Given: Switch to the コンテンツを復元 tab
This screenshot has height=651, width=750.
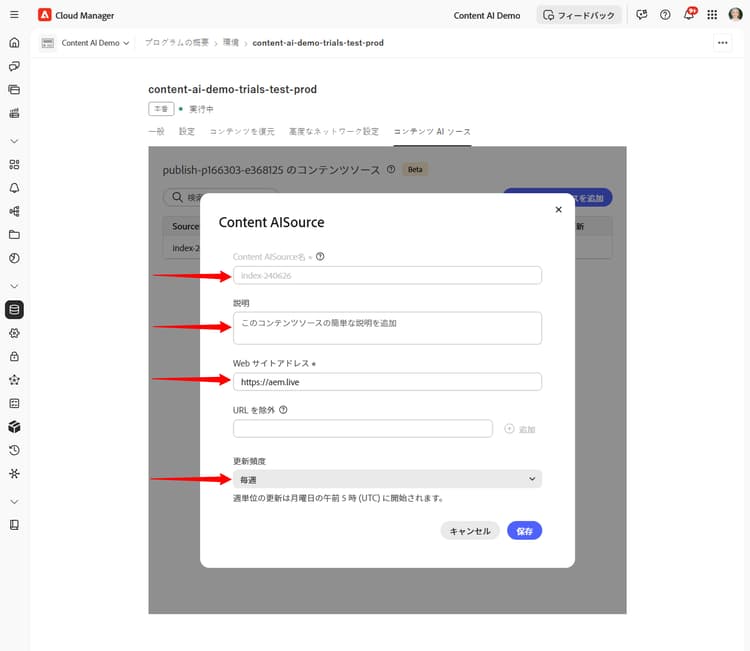Looking at the screenshot, I should [x=242, y=132].
